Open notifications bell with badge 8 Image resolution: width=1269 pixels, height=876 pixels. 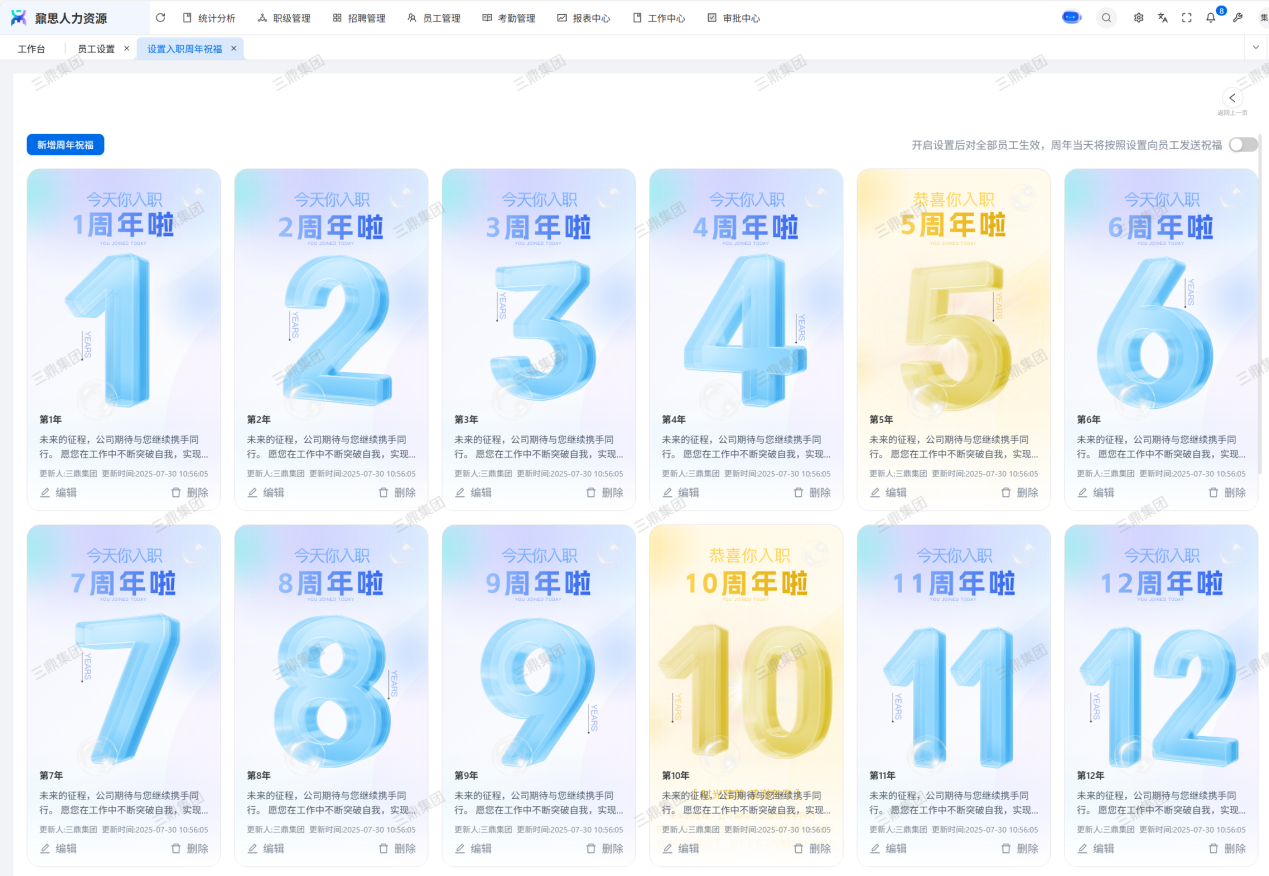click(1211, 18)
